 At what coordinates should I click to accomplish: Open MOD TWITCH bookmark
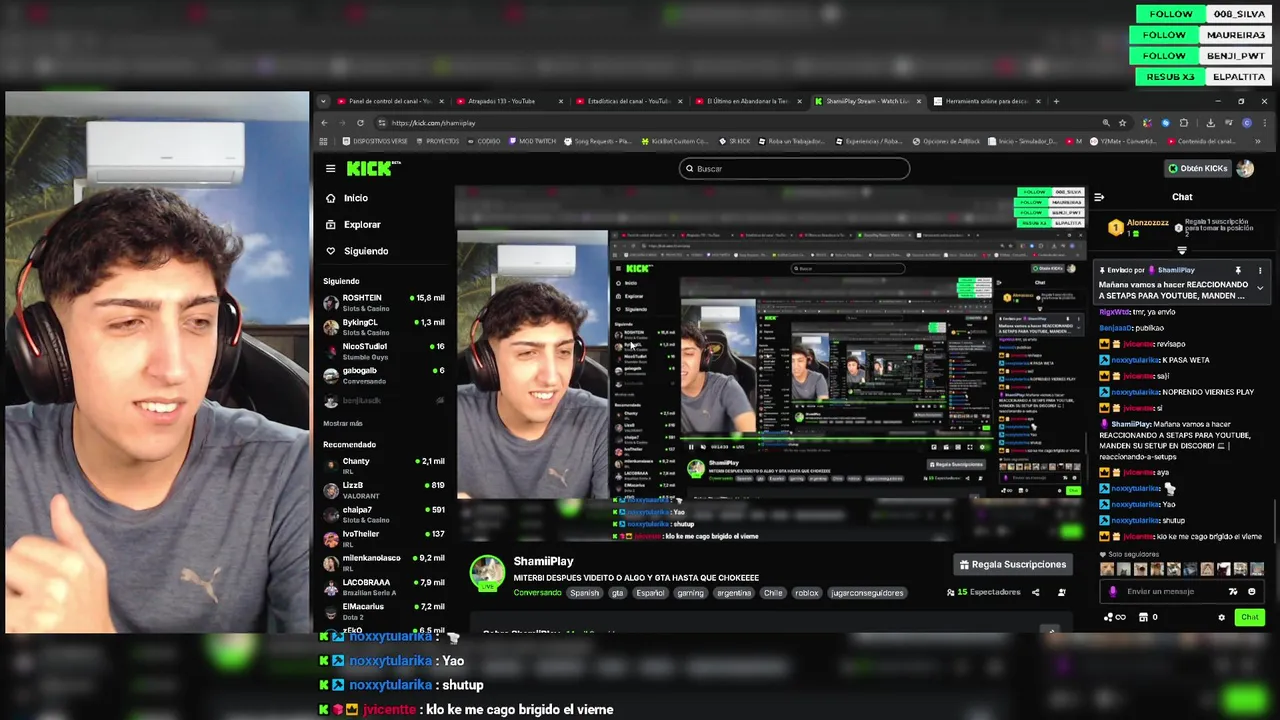click(x=532, y=141)
